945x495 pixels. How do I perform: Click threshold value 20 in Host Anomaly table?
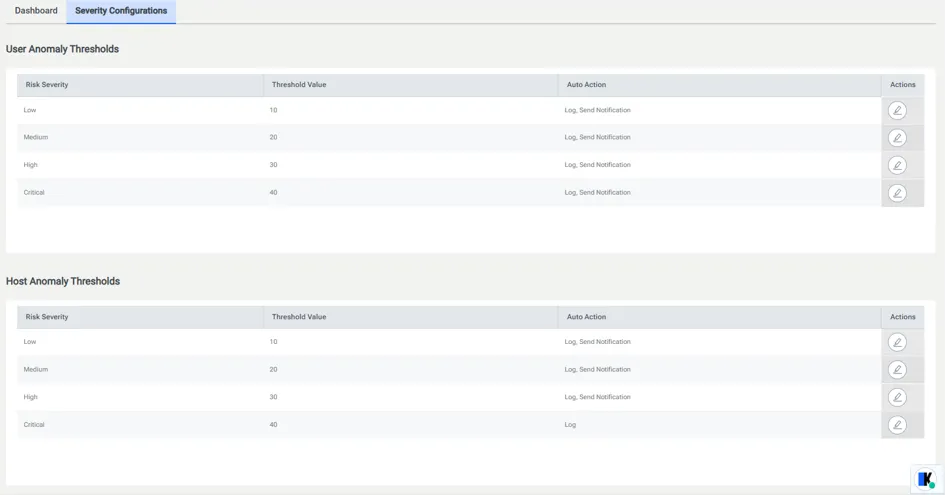point(274,370)
